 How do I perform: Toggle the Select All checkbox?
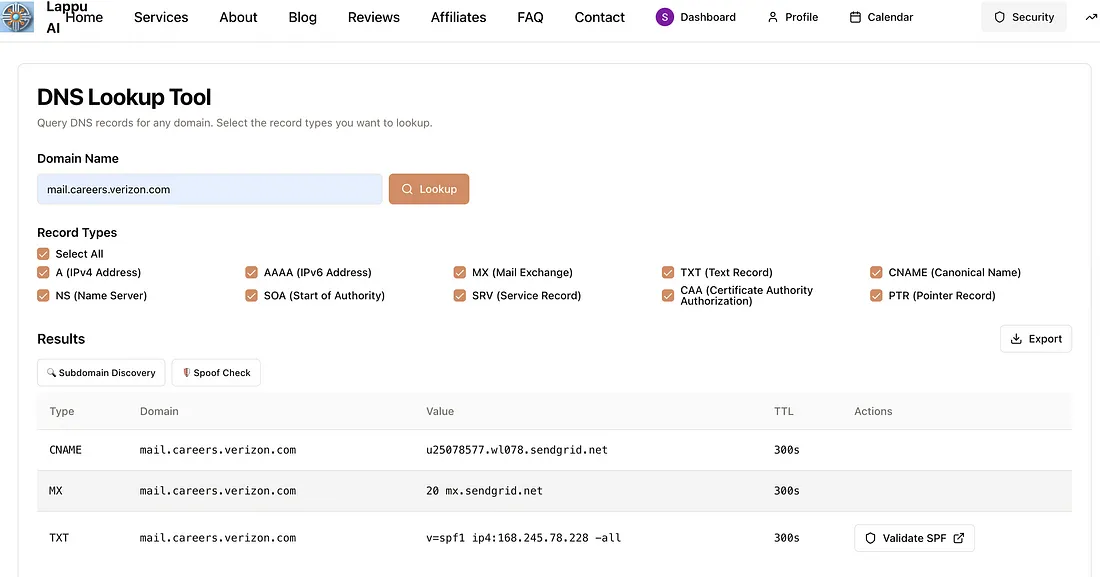click(43, 254)
